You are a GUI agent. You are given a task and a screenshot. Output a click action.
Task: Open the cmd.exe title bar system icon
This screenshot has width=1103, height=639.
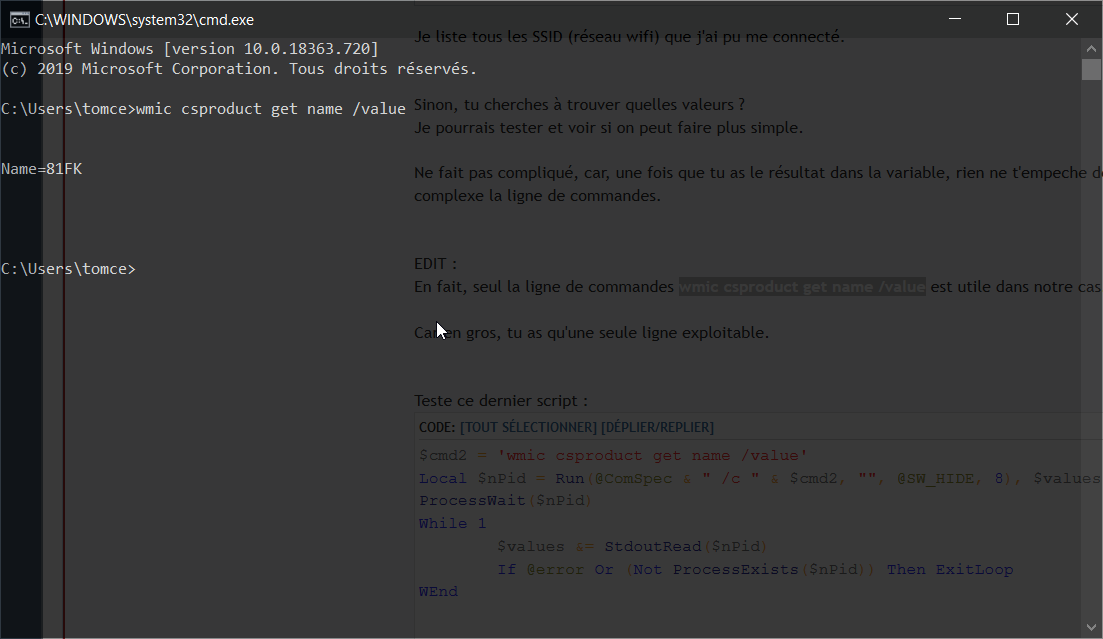(x=19, y=19)
